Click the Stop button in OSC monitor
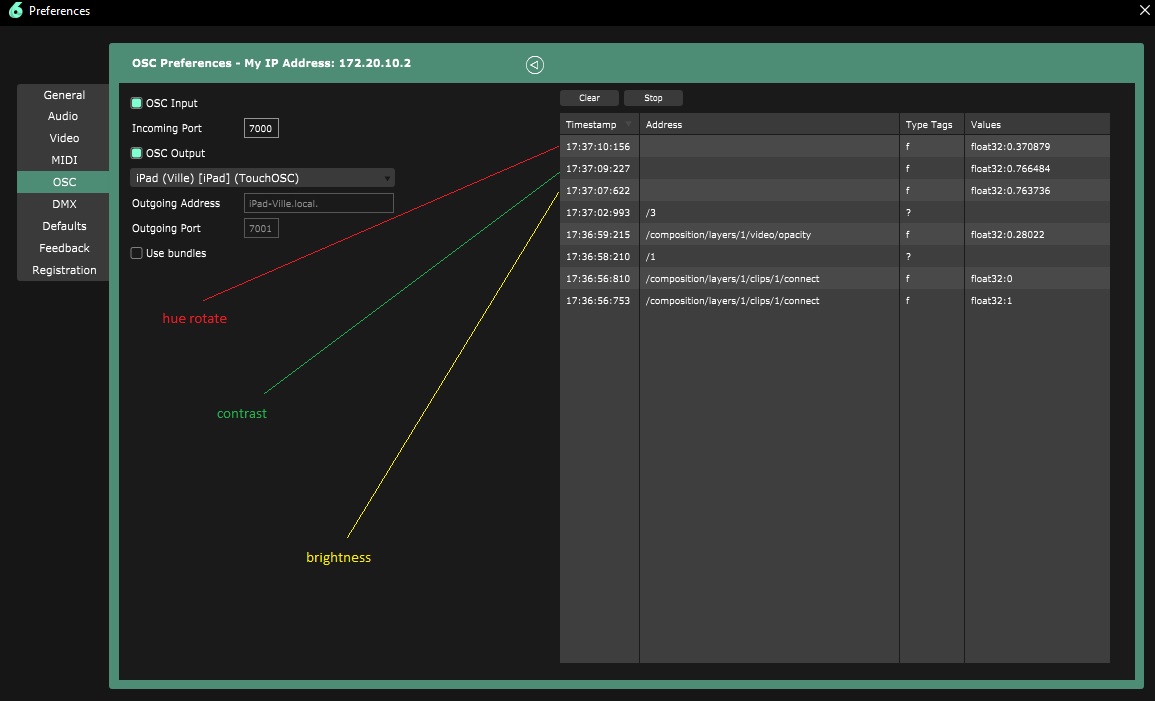This screenshot has width=1155, height=701. (653, 98)
